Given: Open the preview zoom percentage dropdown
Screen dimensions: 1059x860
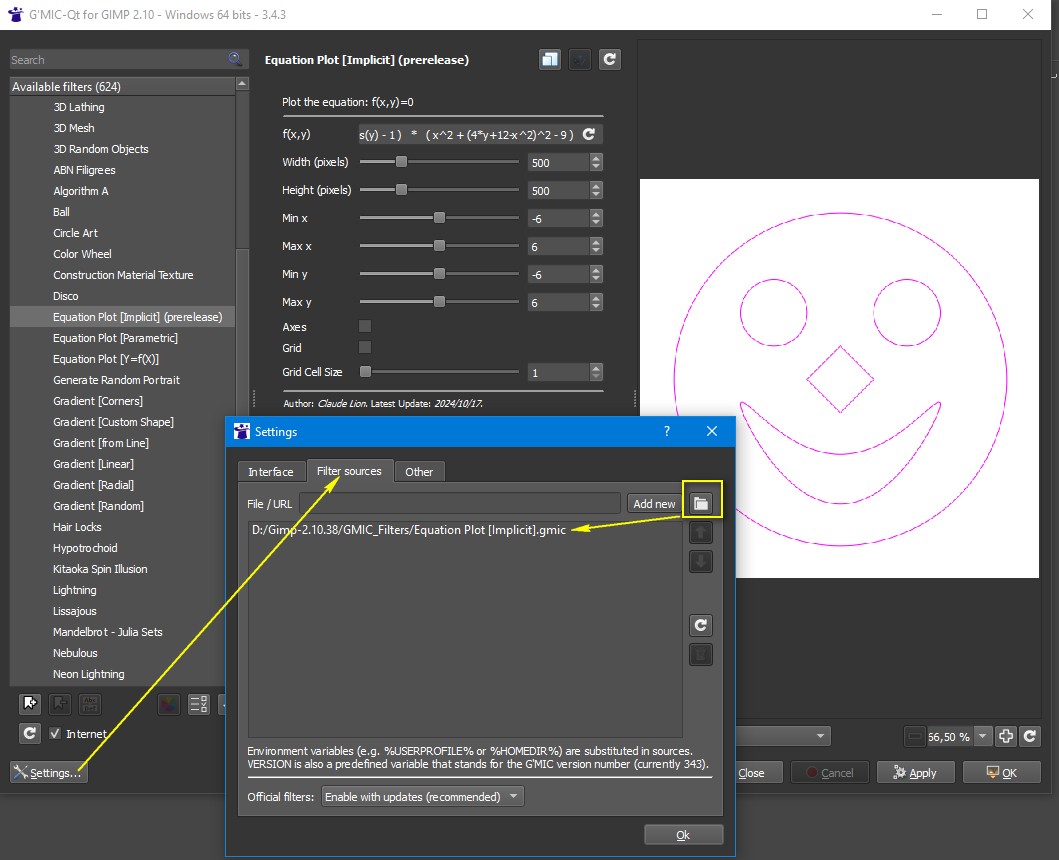Looking at the screenshot, I should [x=983, y=736].
